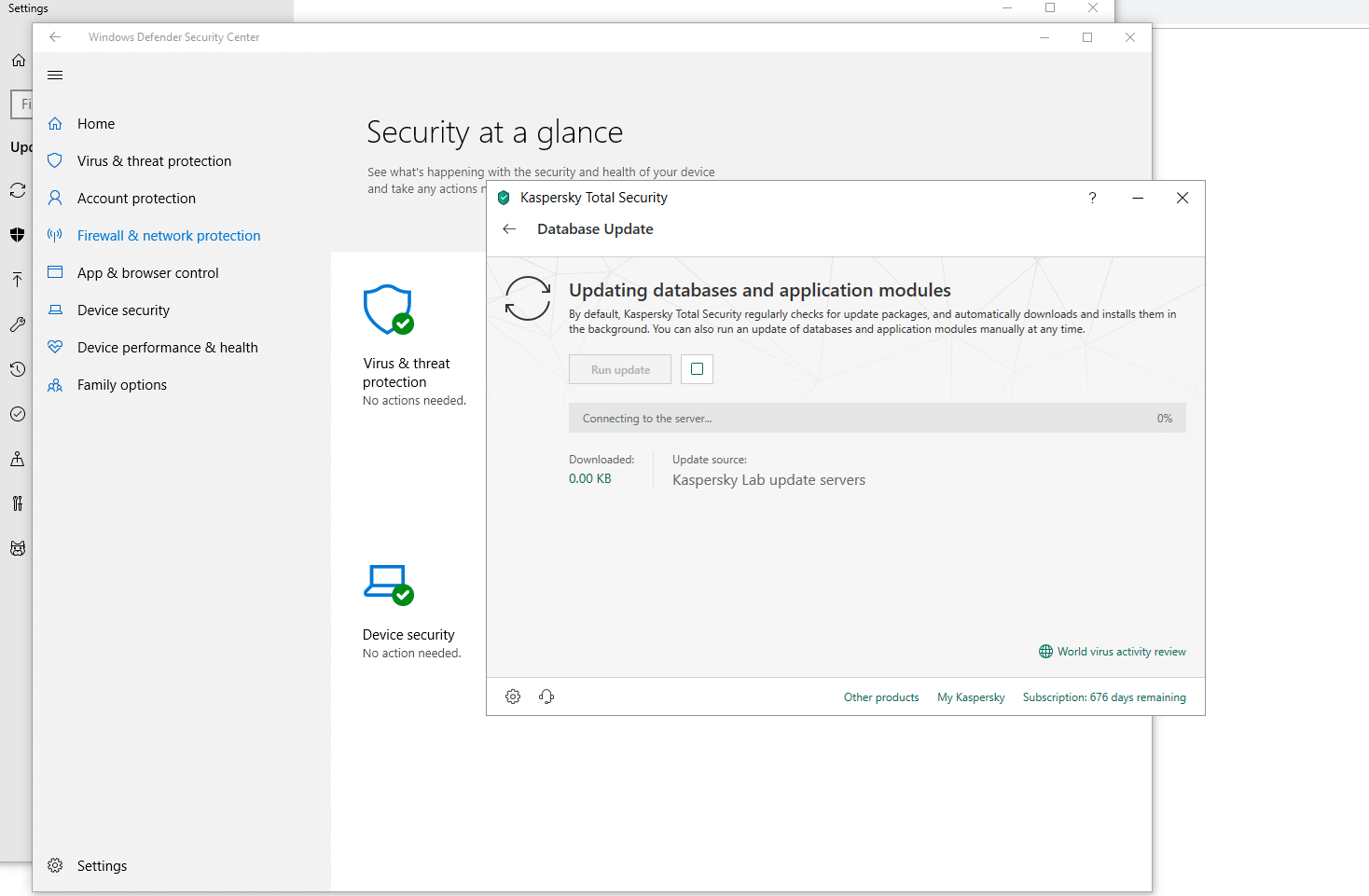The image size is (1369, 896).
Task: Click Settings window sync arrows icon
Action: click(x=18, y=190)
